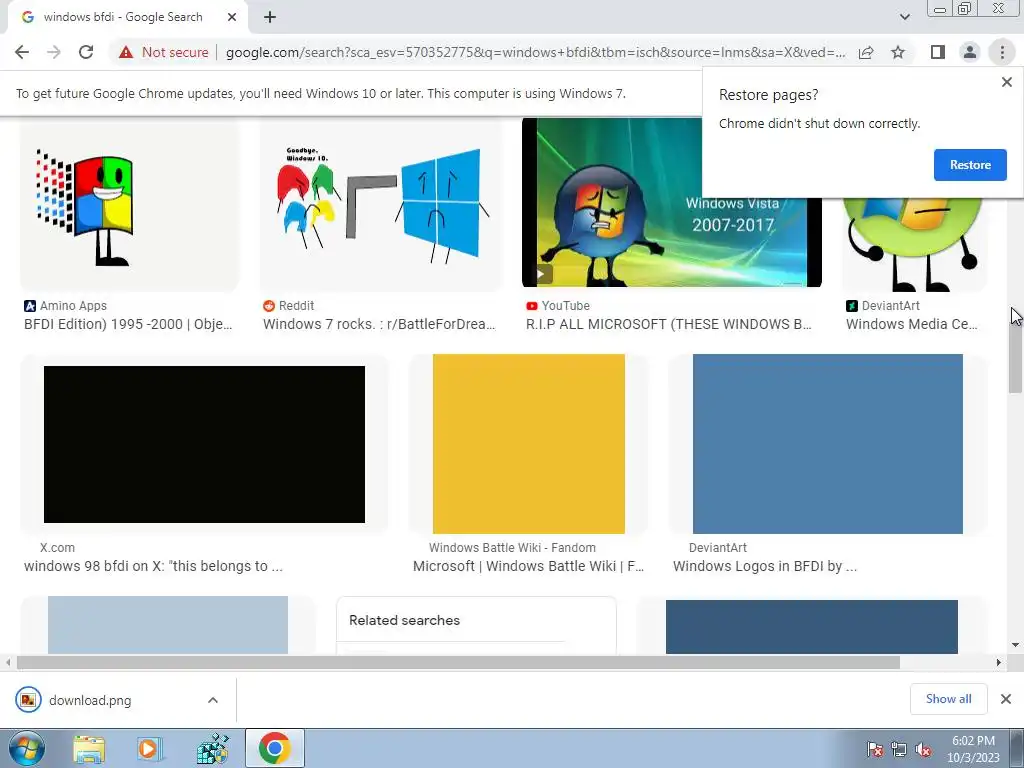This screenshot has width=1024, height=768.
Task: Open the pinned control panel taskbar icon
Action: (x=213, y=749)
